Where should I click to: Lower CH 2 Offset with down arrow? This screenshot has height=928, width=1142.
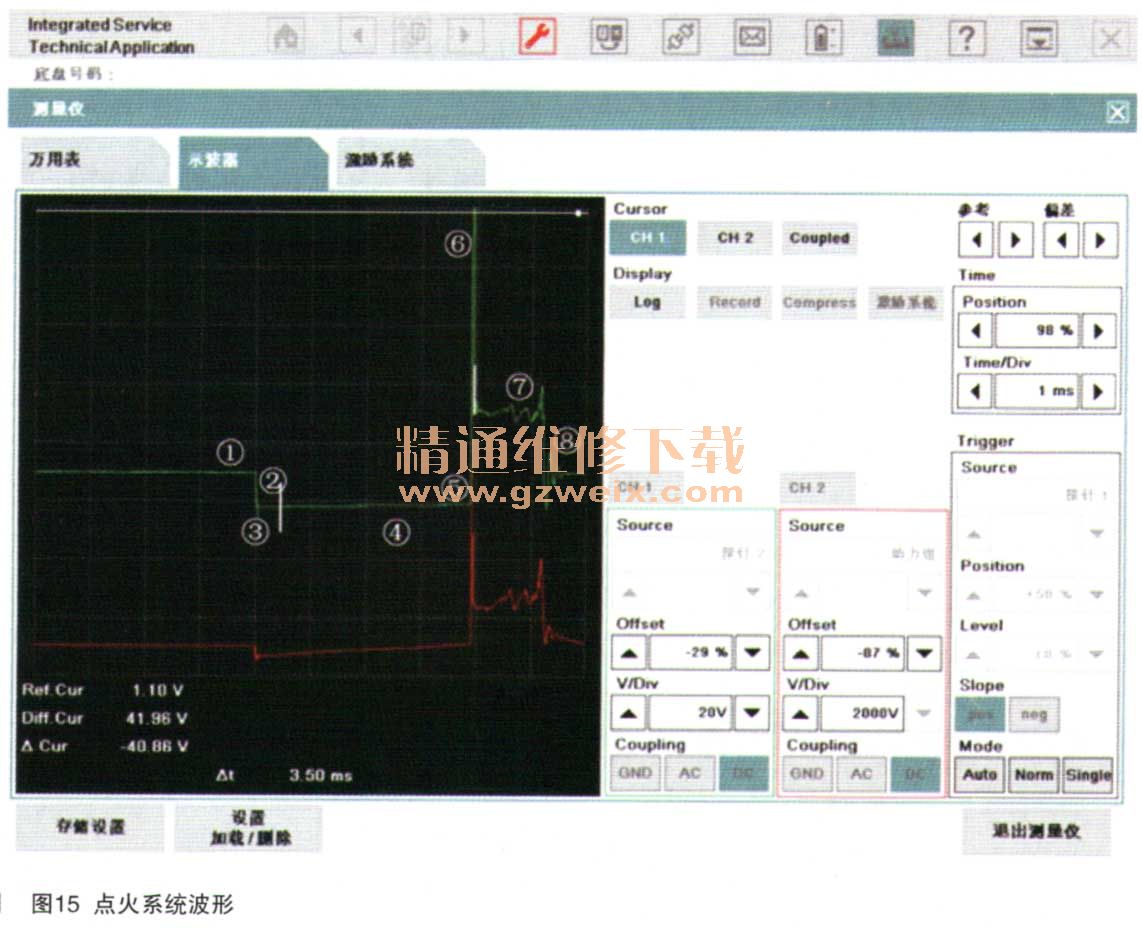pos(924,653)
